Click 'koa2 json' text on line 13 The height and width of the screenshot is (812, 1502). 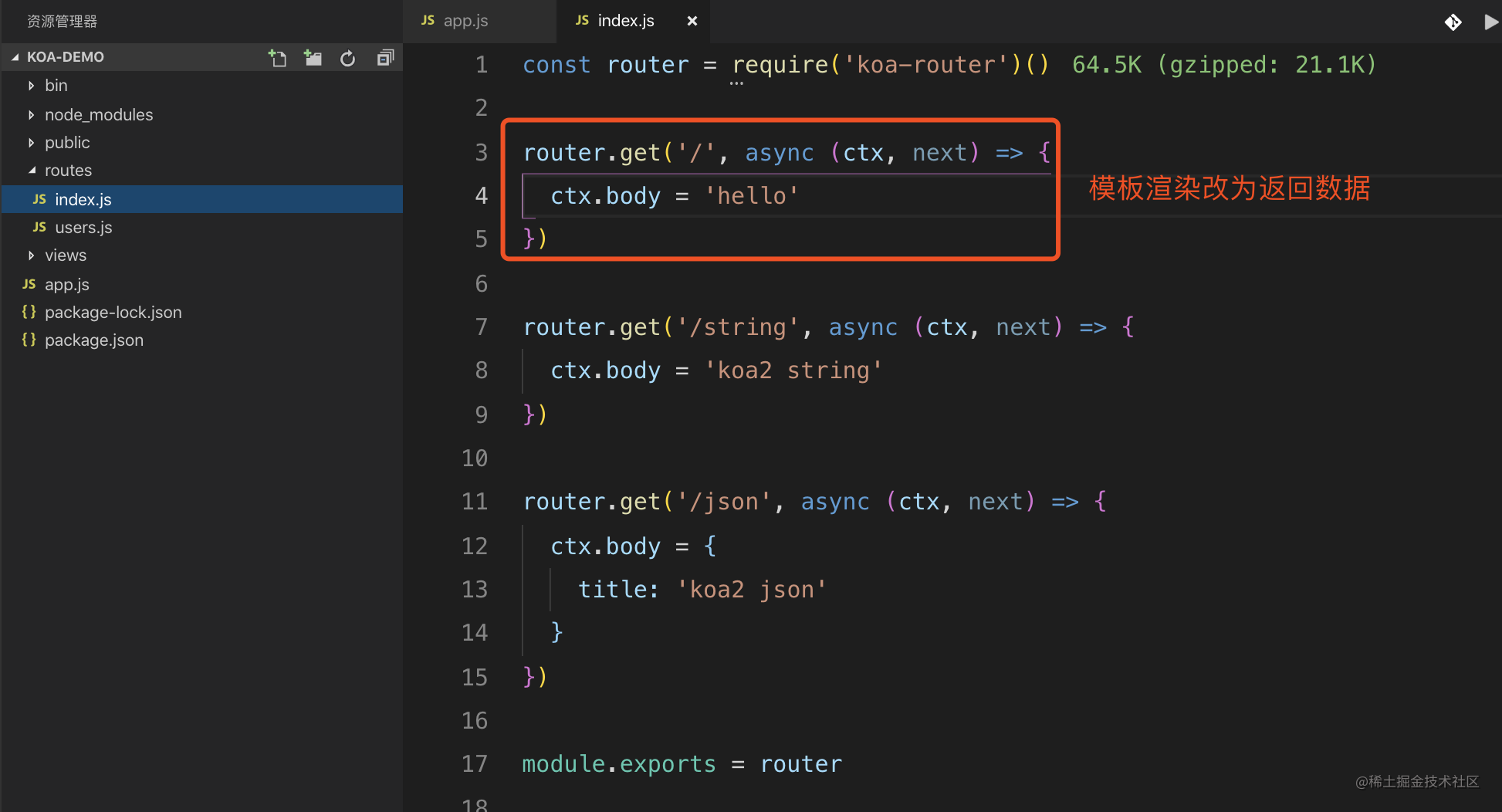[x=752, y=590]
